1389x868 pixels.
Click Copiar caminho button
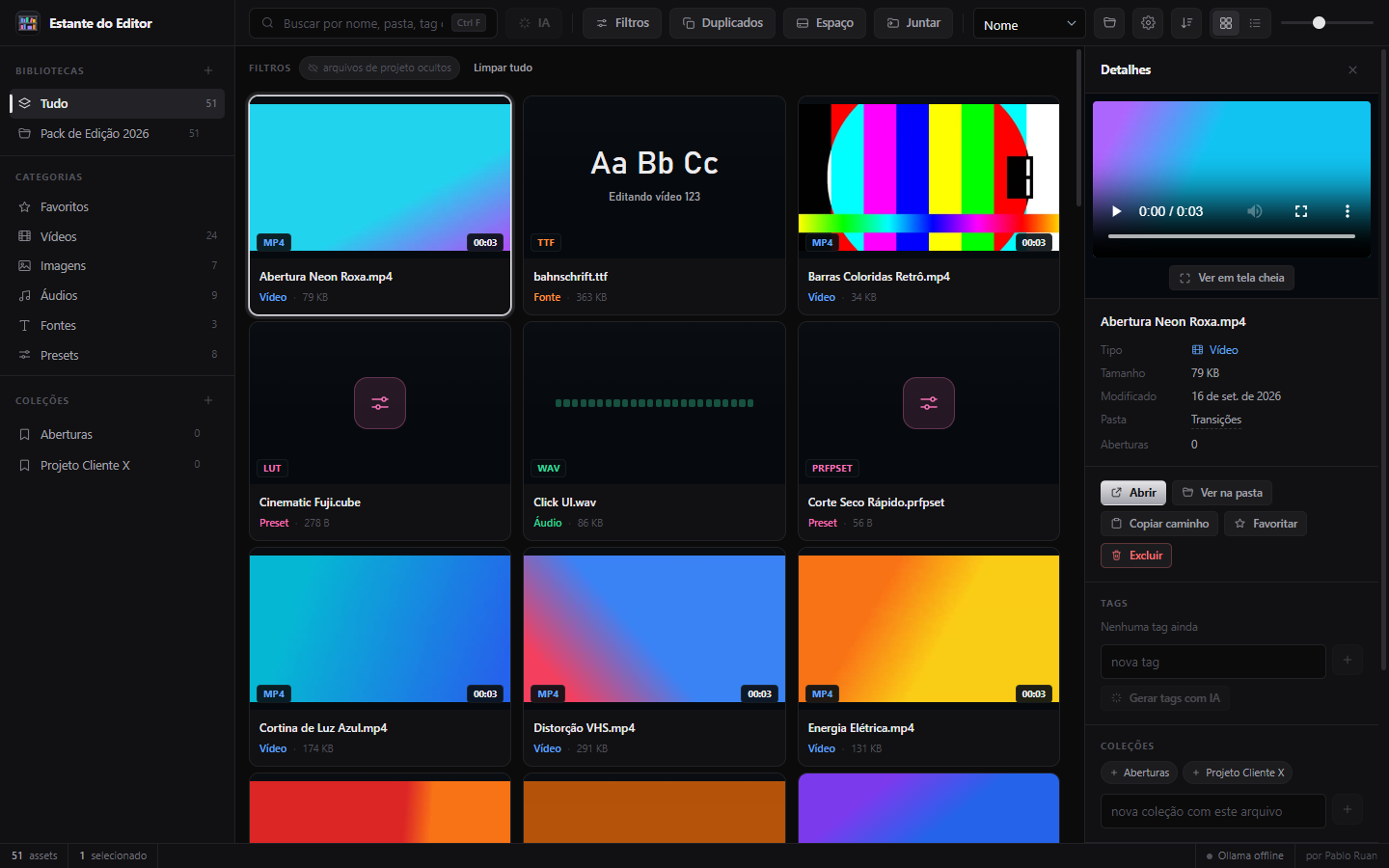tap(1159, 524)
